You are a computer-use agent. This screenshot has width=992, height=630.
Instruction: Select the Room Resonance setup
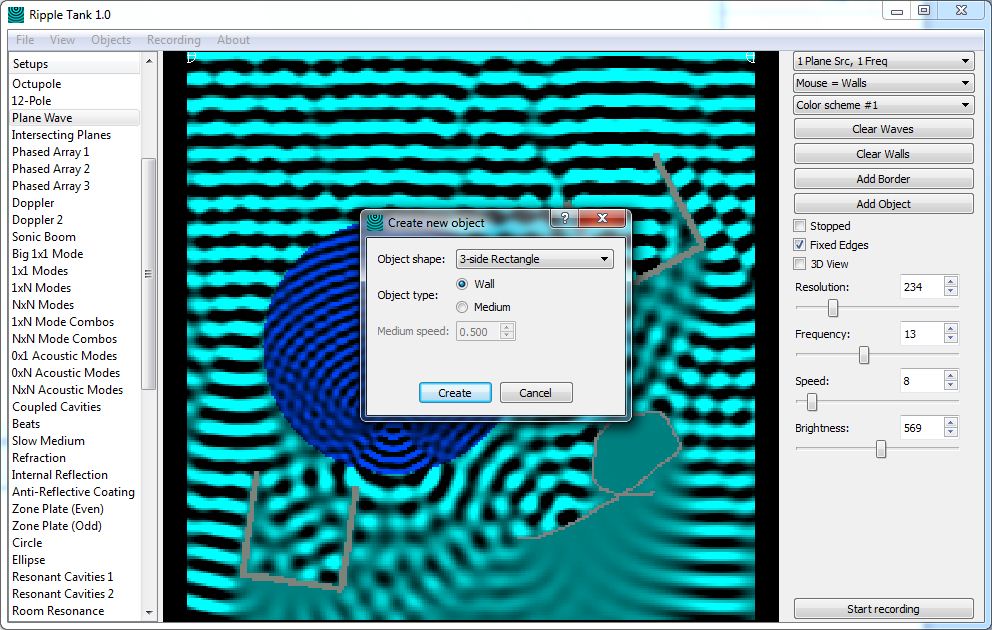(x=58, y=611)
